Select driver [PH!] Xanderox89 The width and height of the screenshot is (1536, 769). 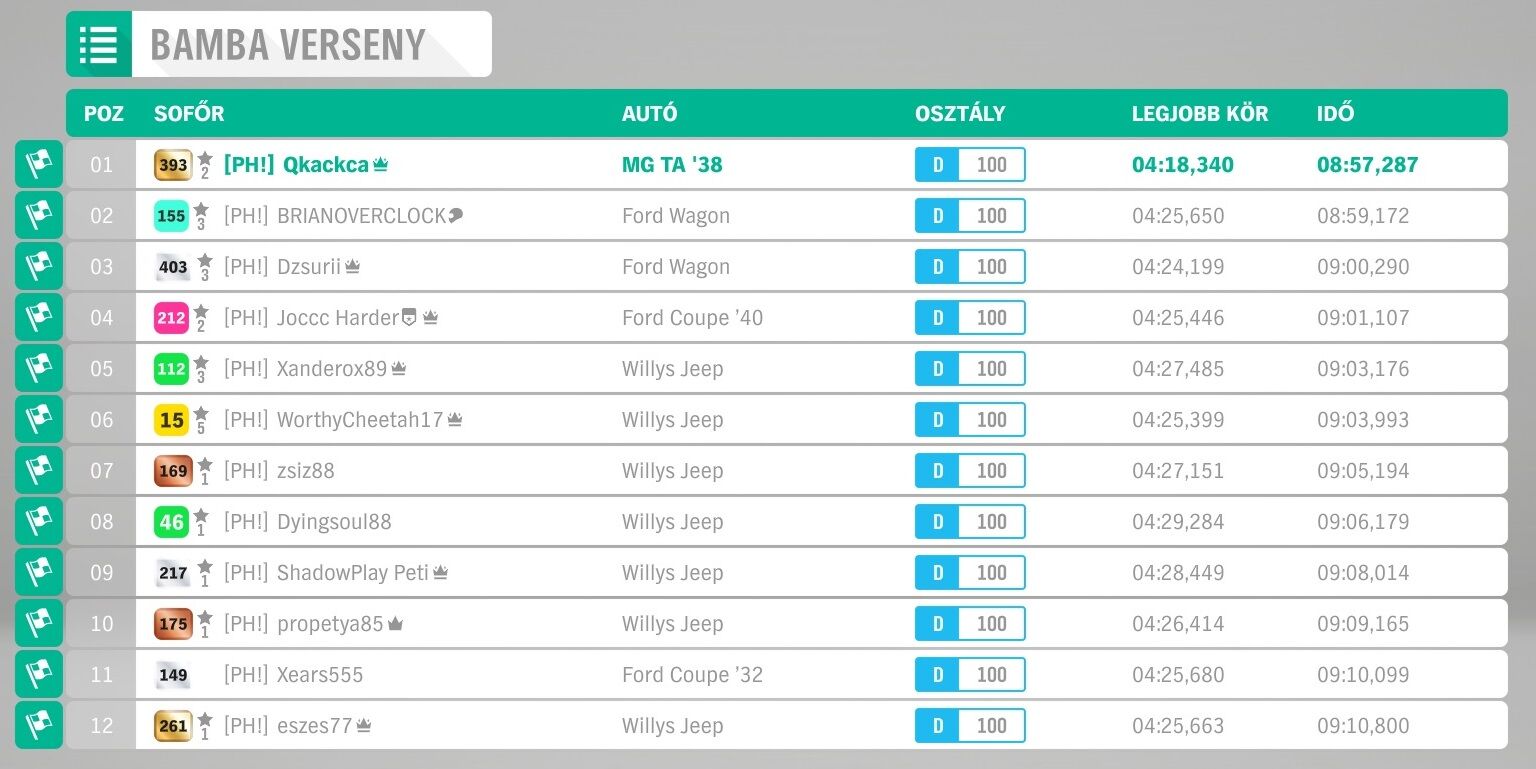click(305, 369)
